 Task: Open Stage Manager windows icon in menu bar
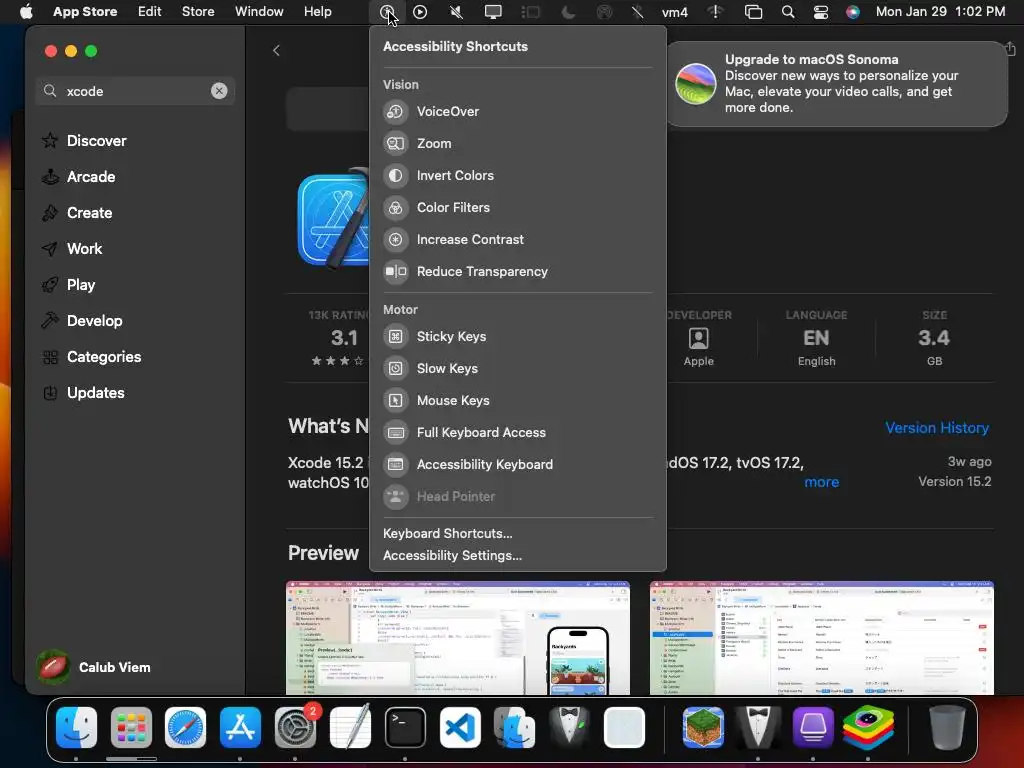pos(754,12)
